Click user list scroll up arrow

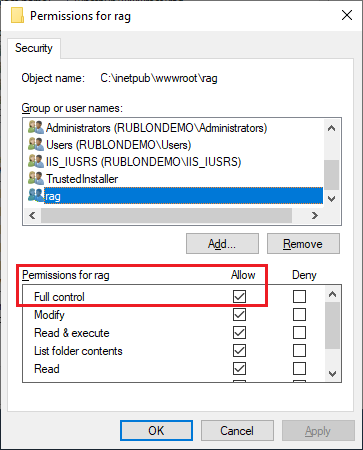[331, 128]
